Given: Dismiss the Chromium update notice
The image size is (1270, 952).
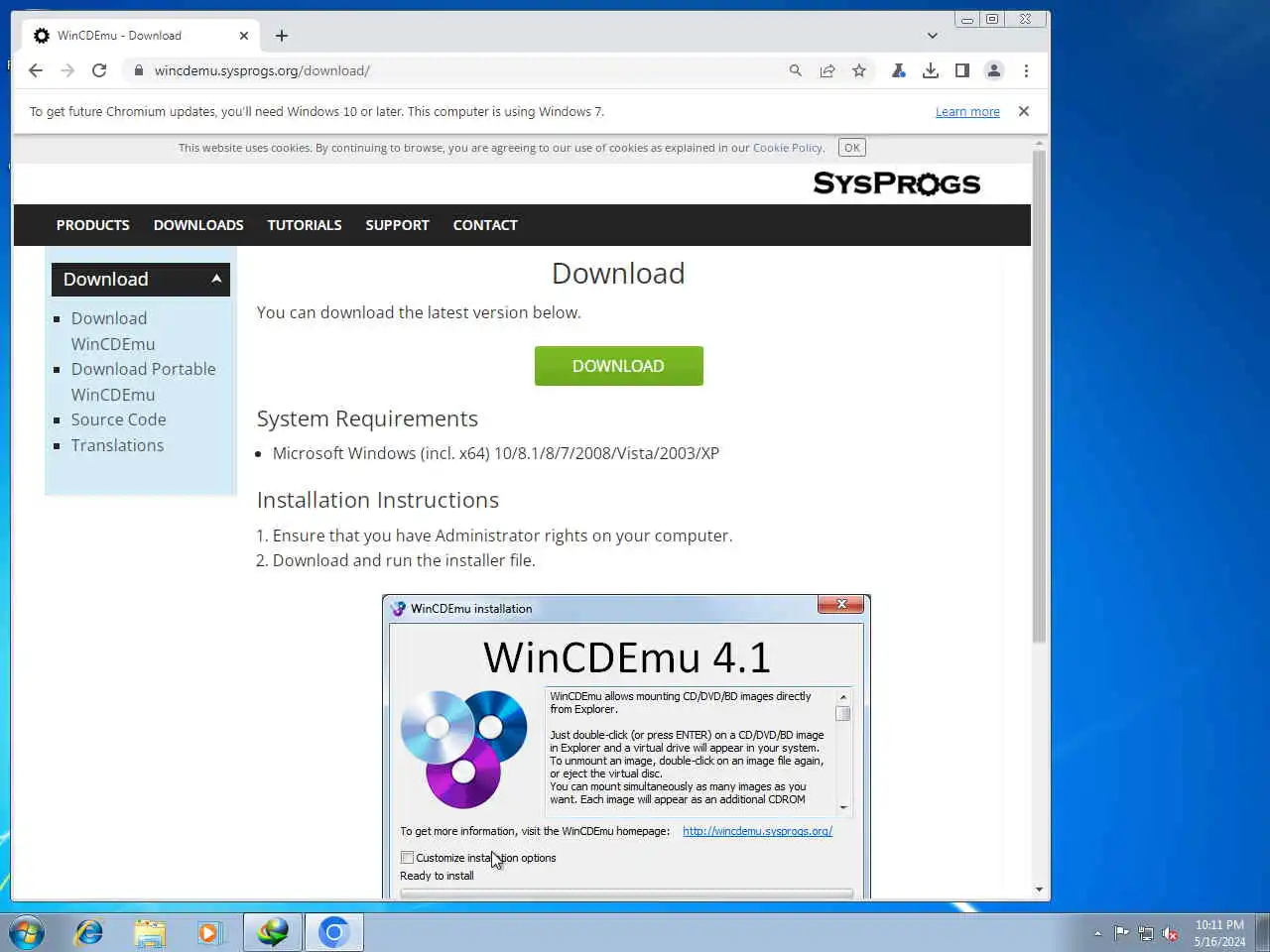Looking at the screenshot, I should [1024, 111].
